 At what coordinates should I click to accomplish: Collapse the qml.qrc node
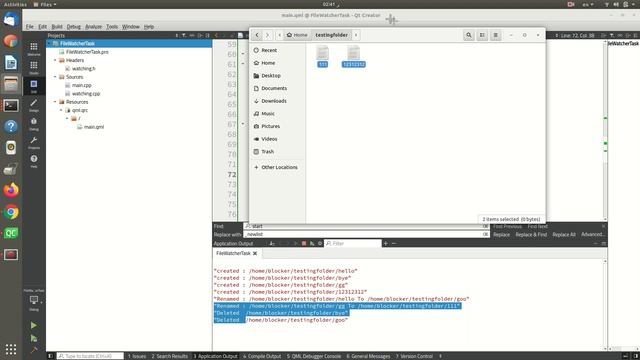61,110
